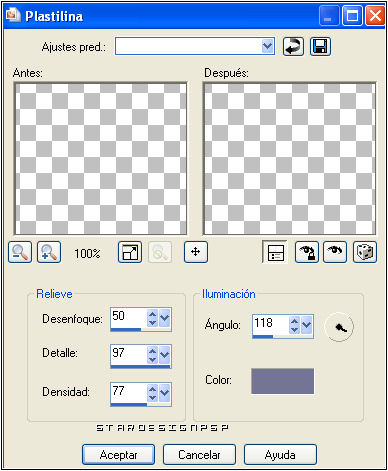Open the Desenfoque slider dropdown arrow
388x471 pixels.
tap(165, 318)
